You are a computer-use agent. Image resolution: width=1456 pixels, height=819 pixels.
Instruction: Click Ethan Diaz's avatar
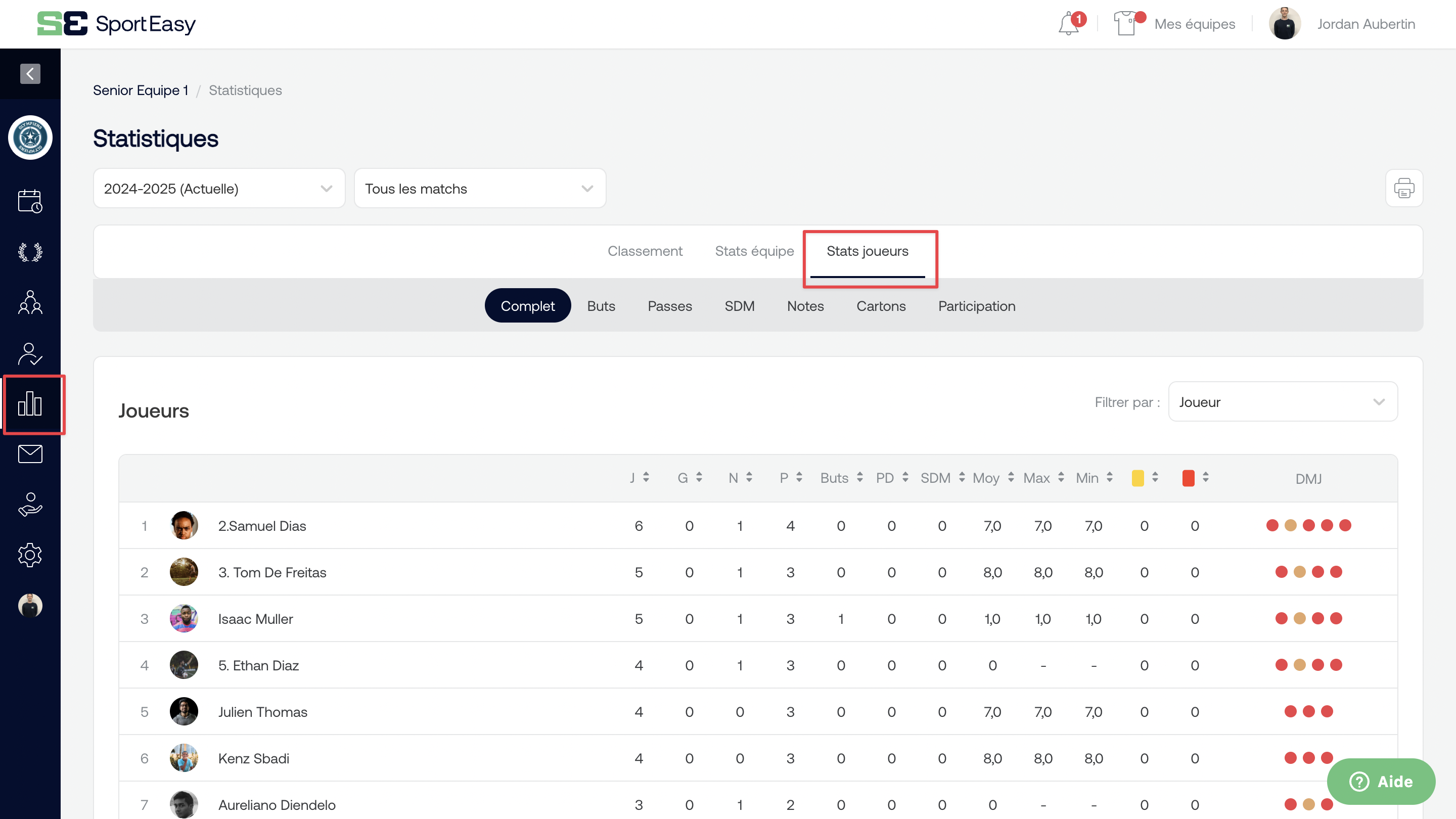pyautogui.click(x=184, y=665)
